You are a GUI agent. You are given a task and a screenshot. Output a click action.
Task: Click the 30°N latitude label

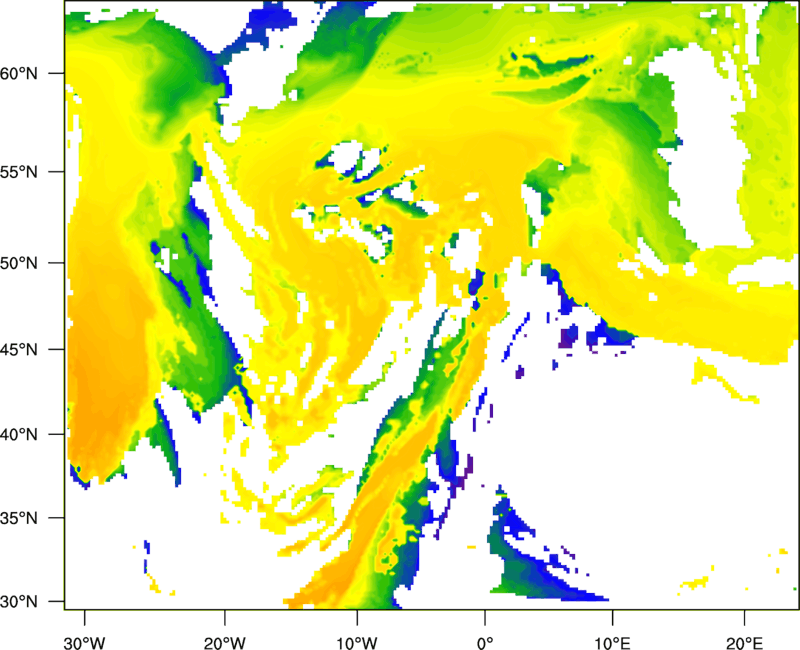point(19,602)
